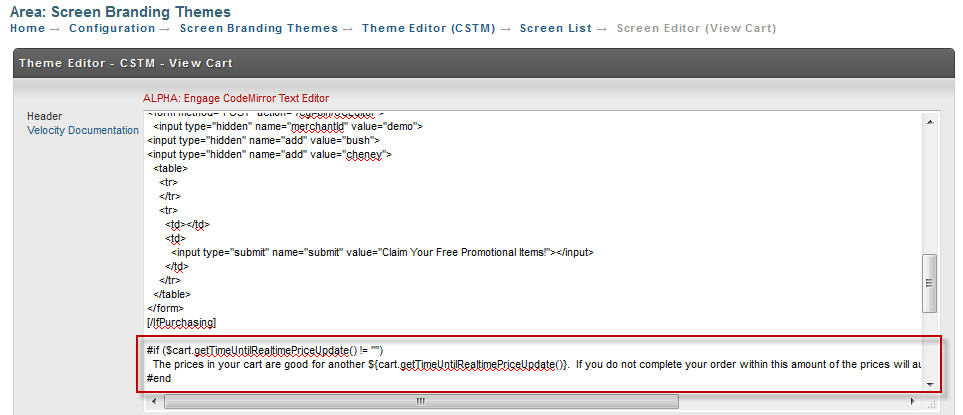
Task: Go to the Home breadcrumb
Action: click(x=28, y=28)
